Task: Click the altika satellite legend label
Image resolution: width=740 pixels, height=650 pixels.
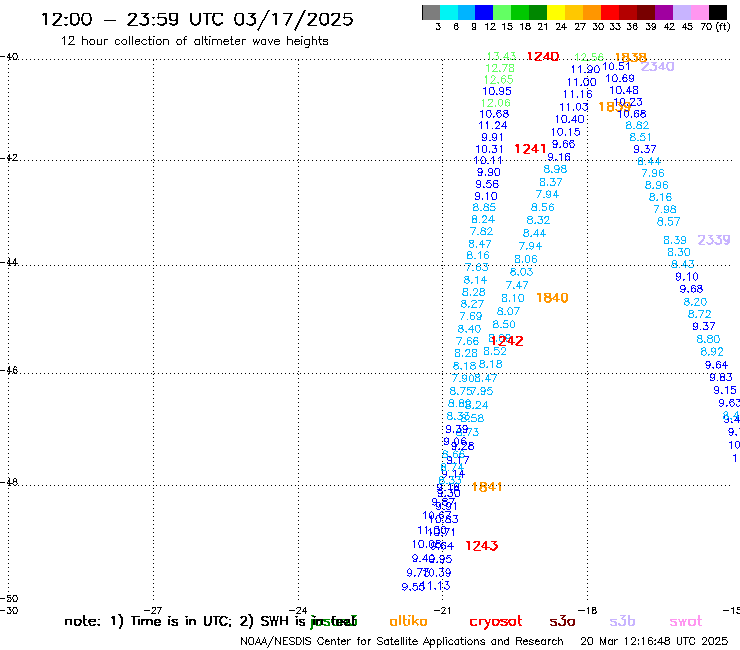Action: pos(408,621)
